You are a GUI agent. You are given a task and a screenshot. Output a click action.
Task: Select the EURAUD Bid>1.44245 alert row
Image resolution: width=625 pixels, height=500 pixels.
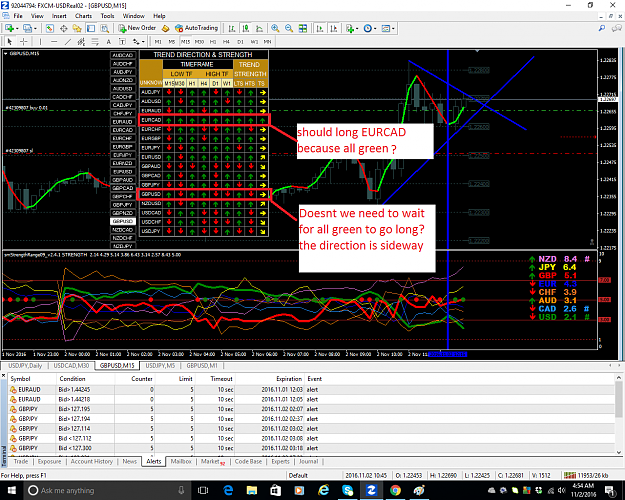pyautogui.click(x=311, y=390)
